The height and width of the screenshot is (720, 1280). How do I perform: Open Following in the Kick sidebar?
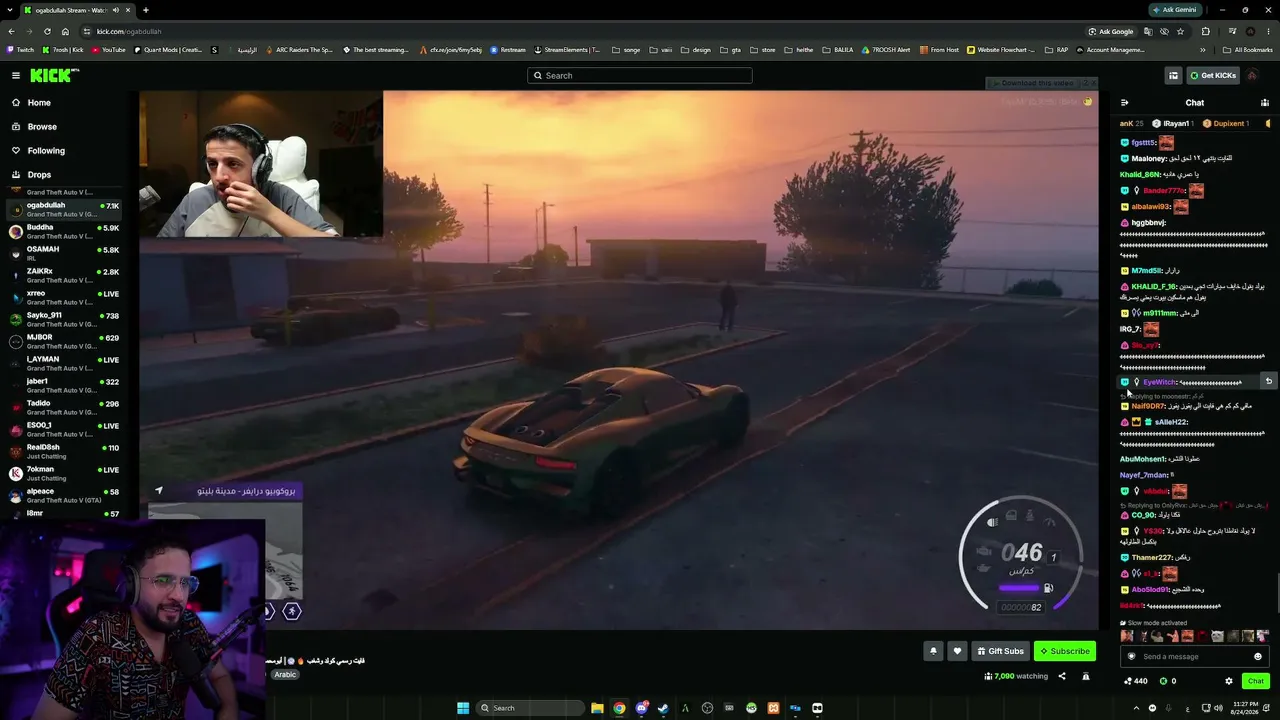(46, 151)
